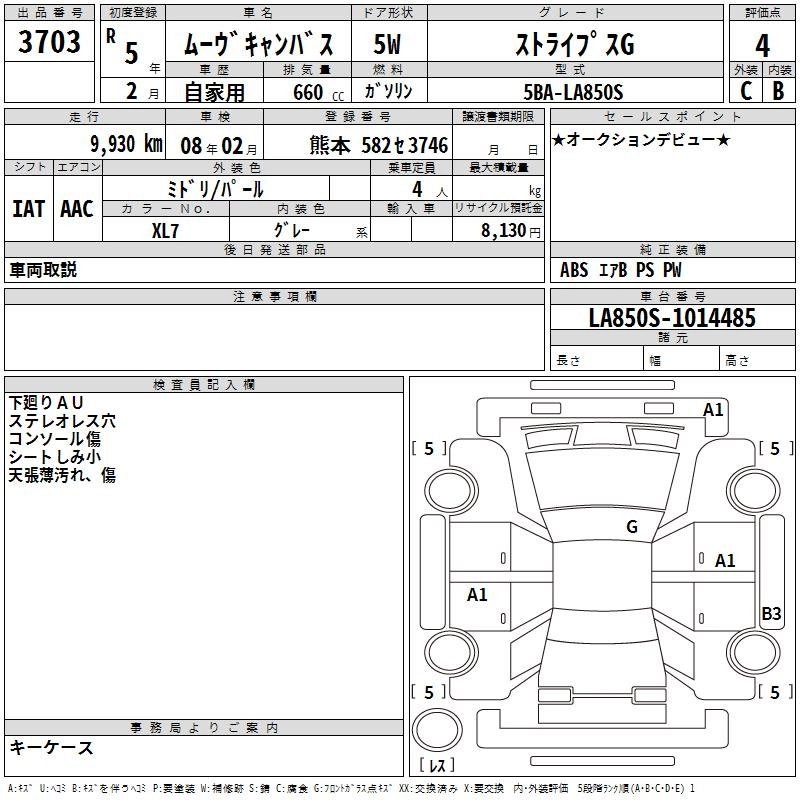
Task: Select registration number 熊本 582せ3746
Action: (x=379, y=146)
